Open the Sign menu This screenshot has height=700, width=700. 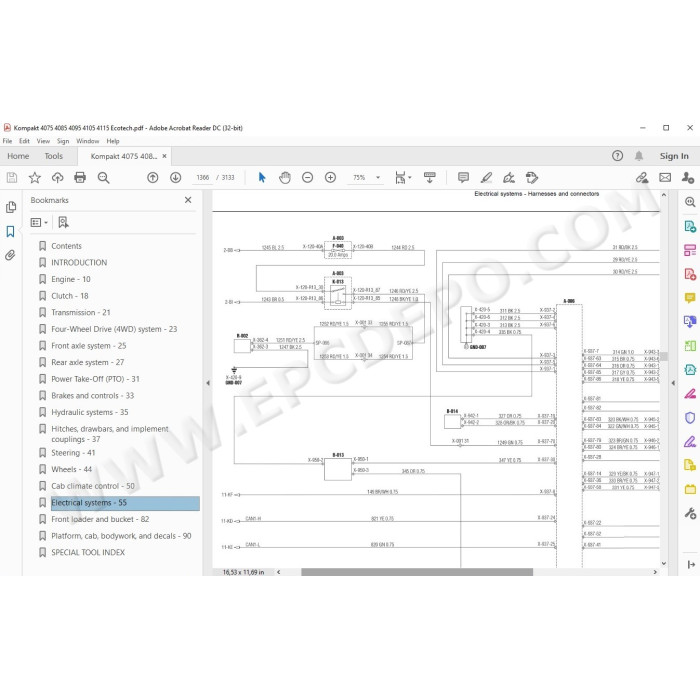click(x=63, y=141)
